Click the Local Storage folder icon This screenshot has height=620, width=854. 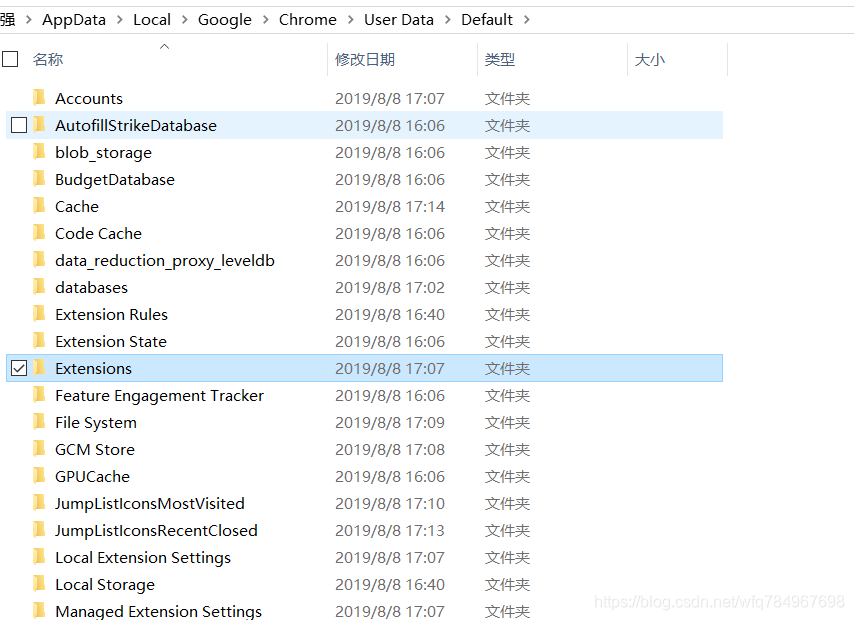(x=39, y=583)
